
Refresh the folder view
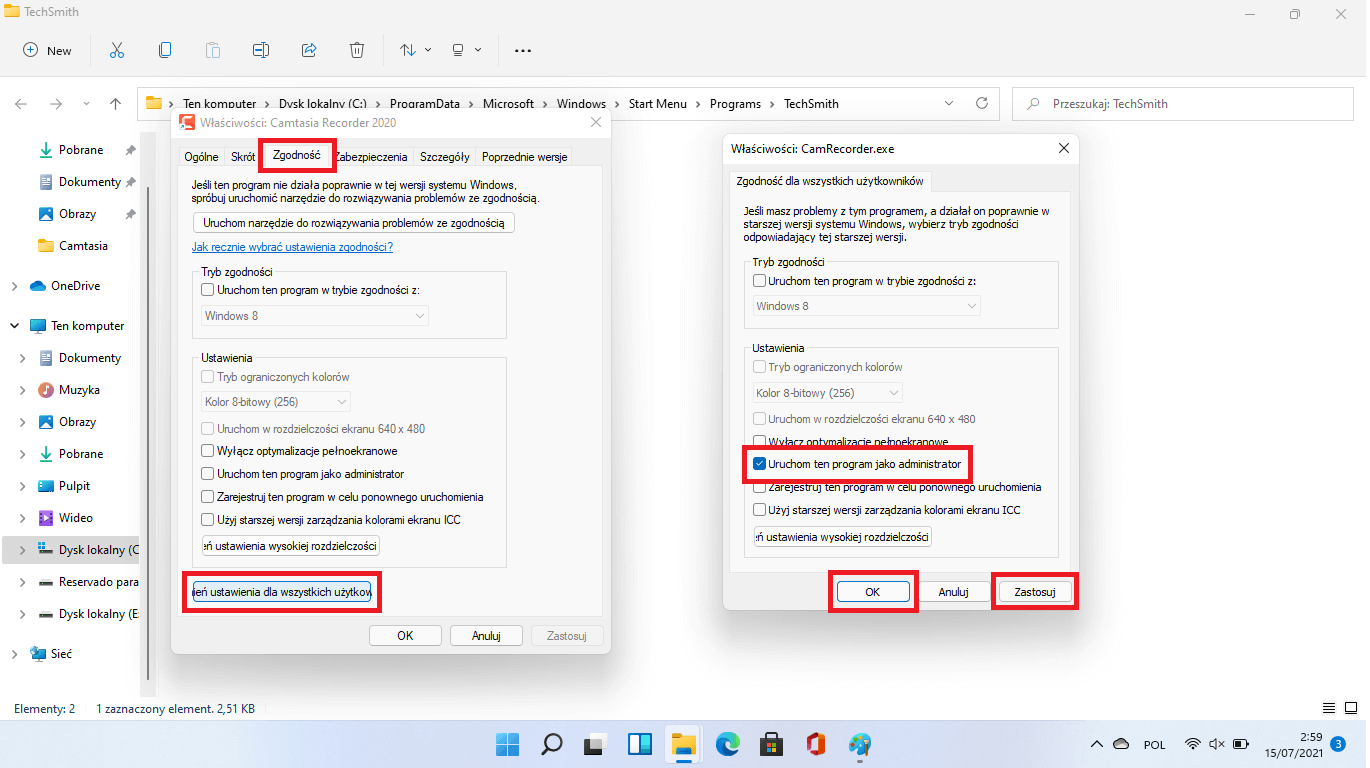982,103
